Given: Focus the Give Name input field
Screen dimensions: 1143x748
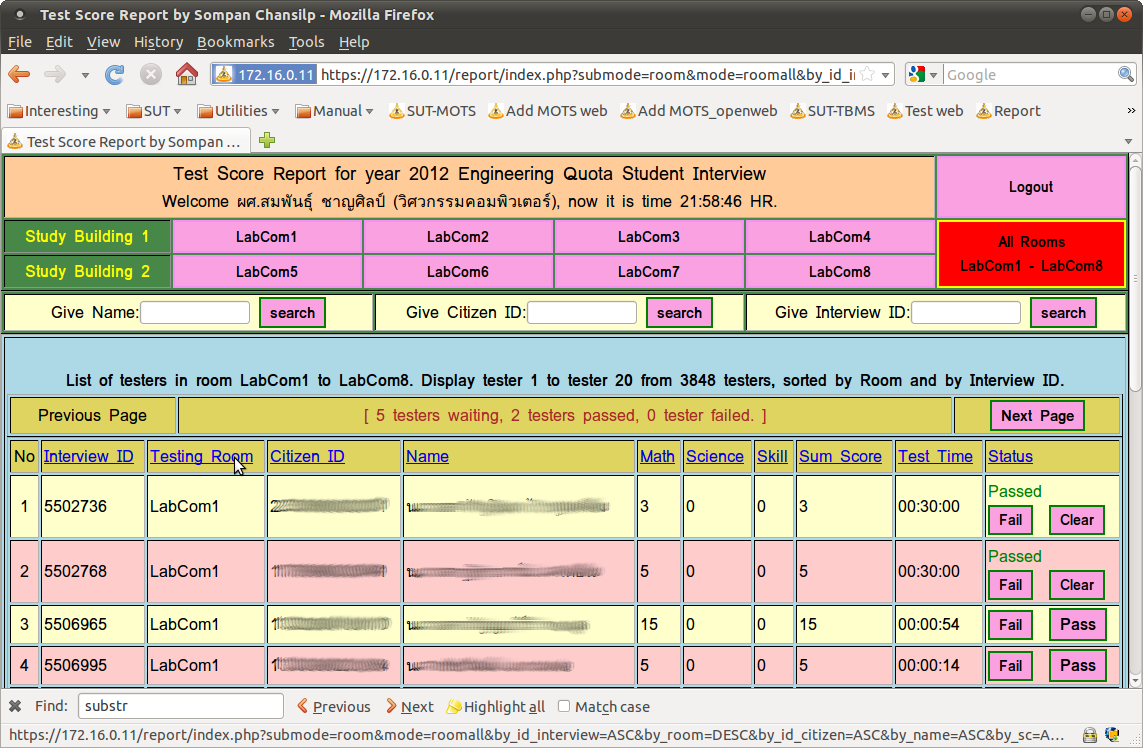Looking at the screenshot, I should point(195,313).
